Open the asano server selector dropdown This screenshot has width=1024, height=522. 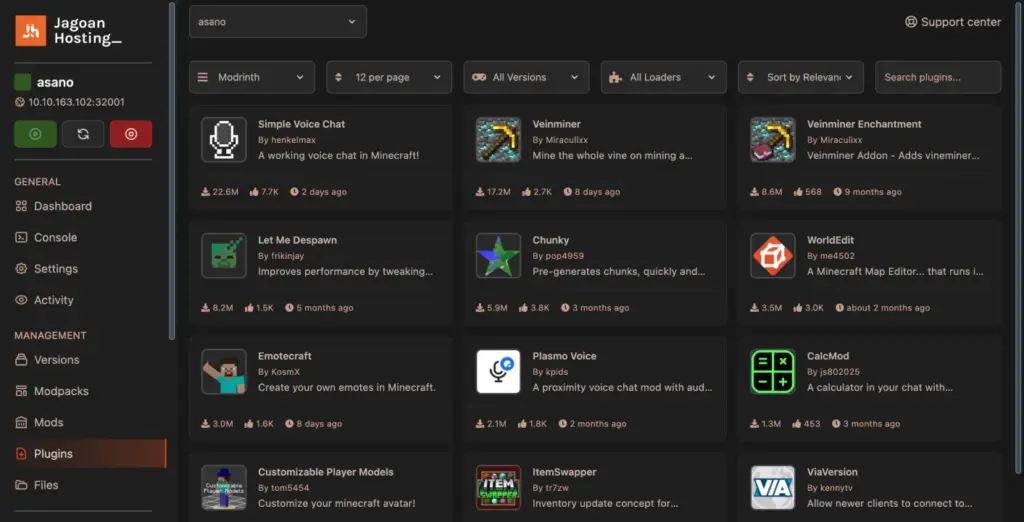[x=278, y=22]
